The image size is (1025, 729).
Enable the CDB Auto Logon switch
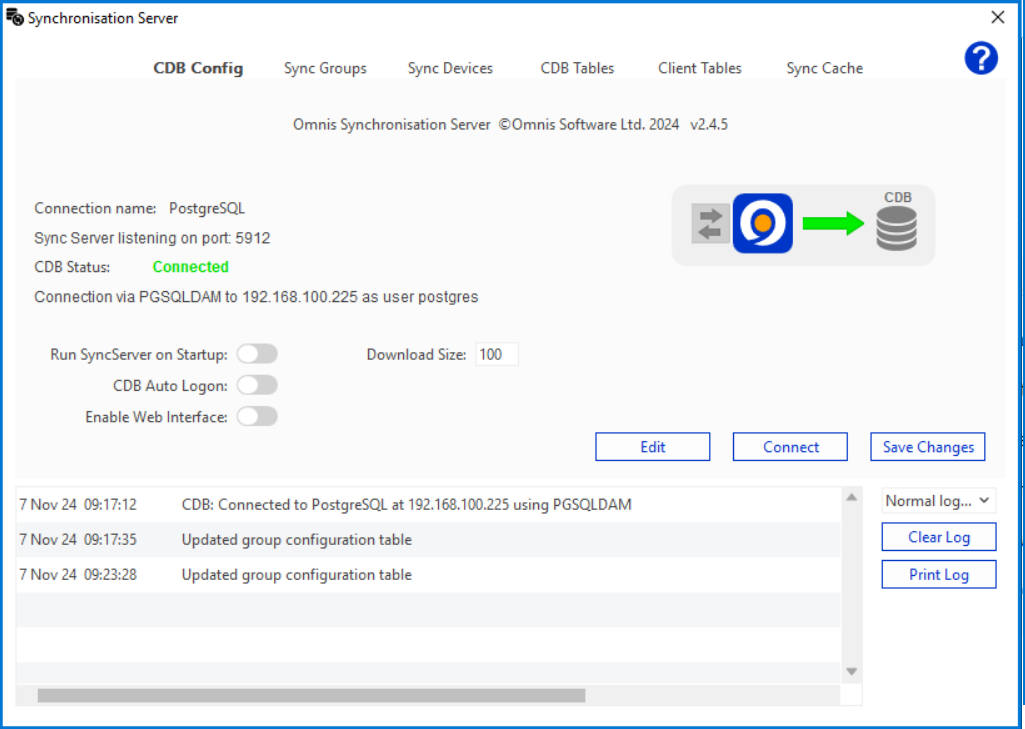pos(257,385)
